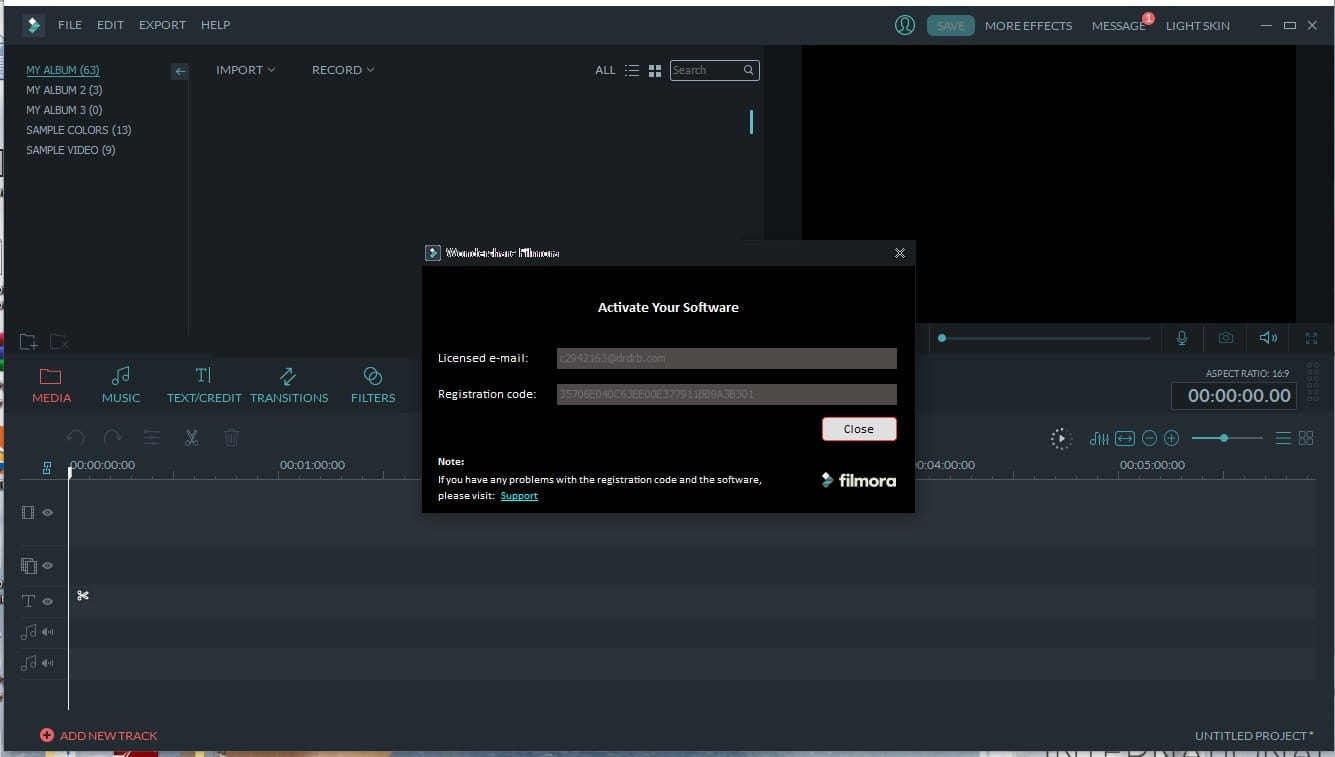Open the RECORD dropdown
The image size is (1335, 757).
[343, 70]
